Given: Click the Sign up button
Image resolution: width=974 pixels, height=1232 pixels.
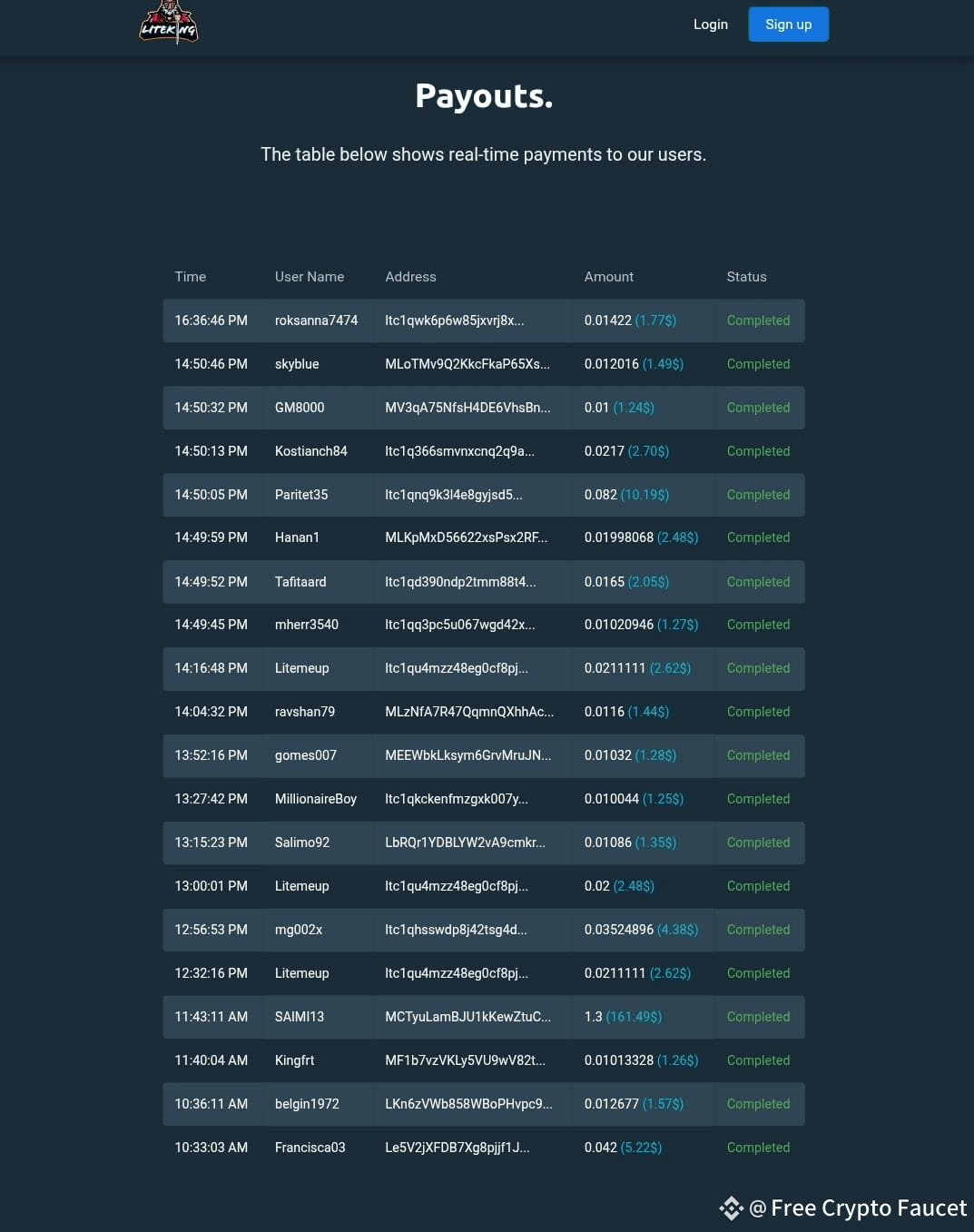Looking at the screenshot, I should click(789, 25).
